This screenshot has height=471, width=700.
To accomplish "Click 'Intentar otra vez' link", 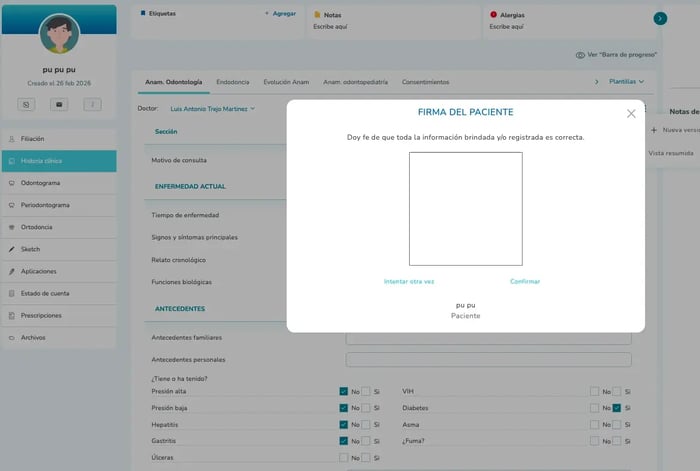I will [409, 281].
